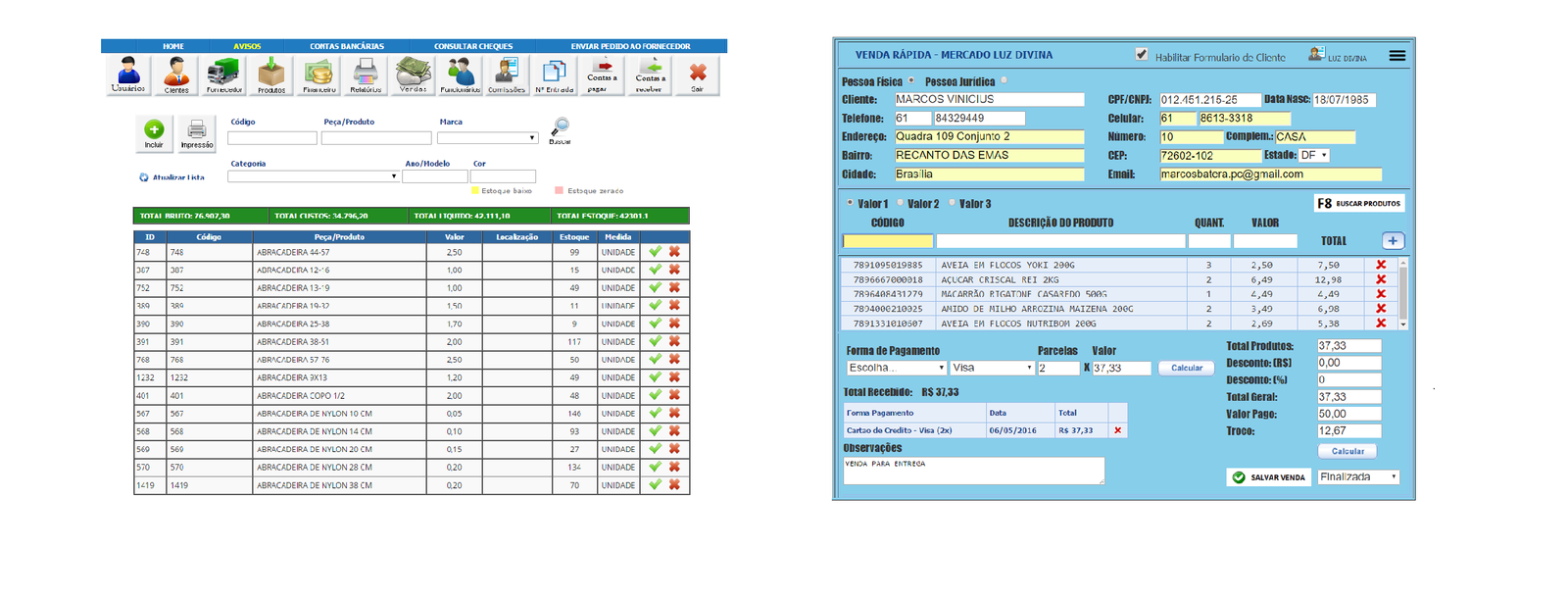
Task: Open the Finalizada status dropdown
Action: (x=1358, y=476)
